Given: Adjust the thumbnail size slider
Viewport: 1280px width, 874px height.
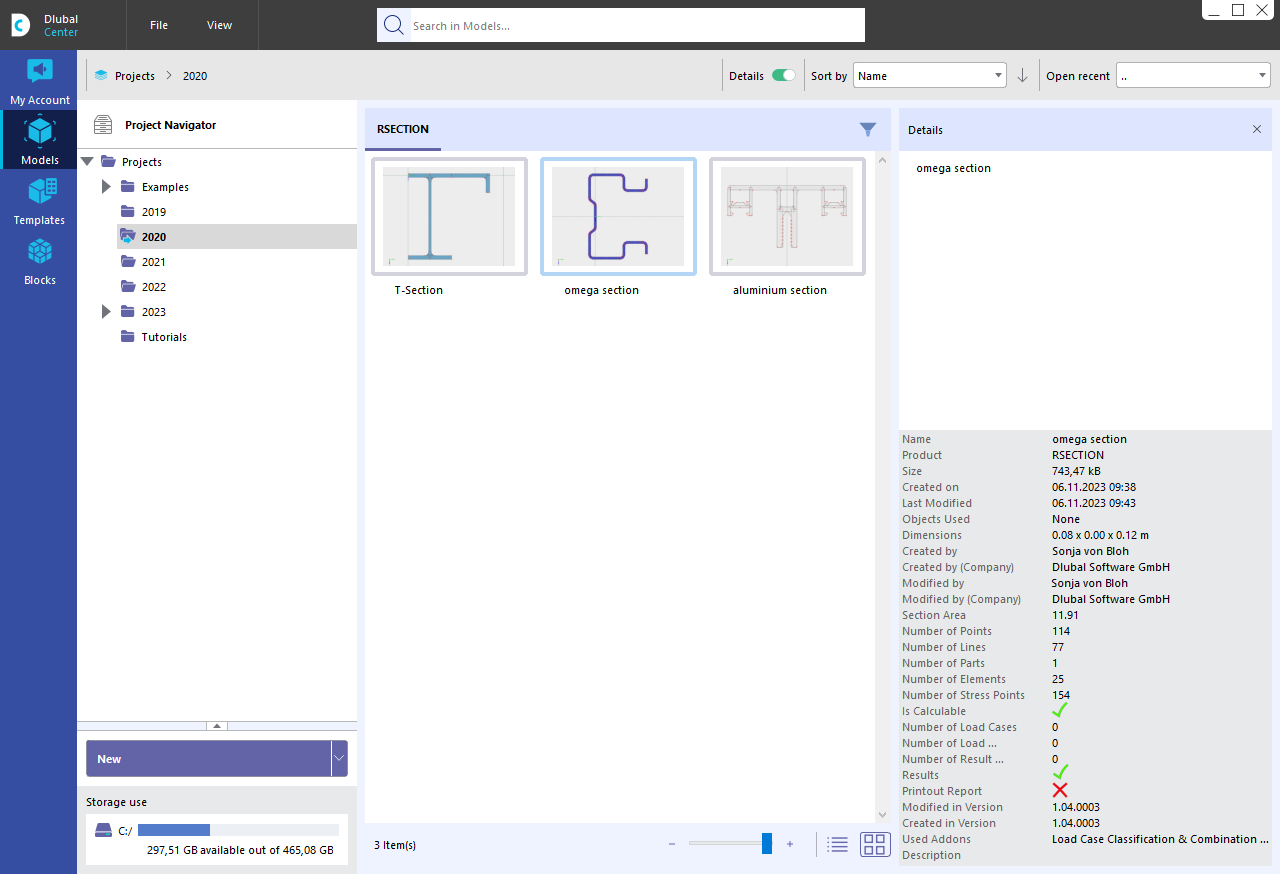Looking at the screenshot, I should click(x=767, y=844).
